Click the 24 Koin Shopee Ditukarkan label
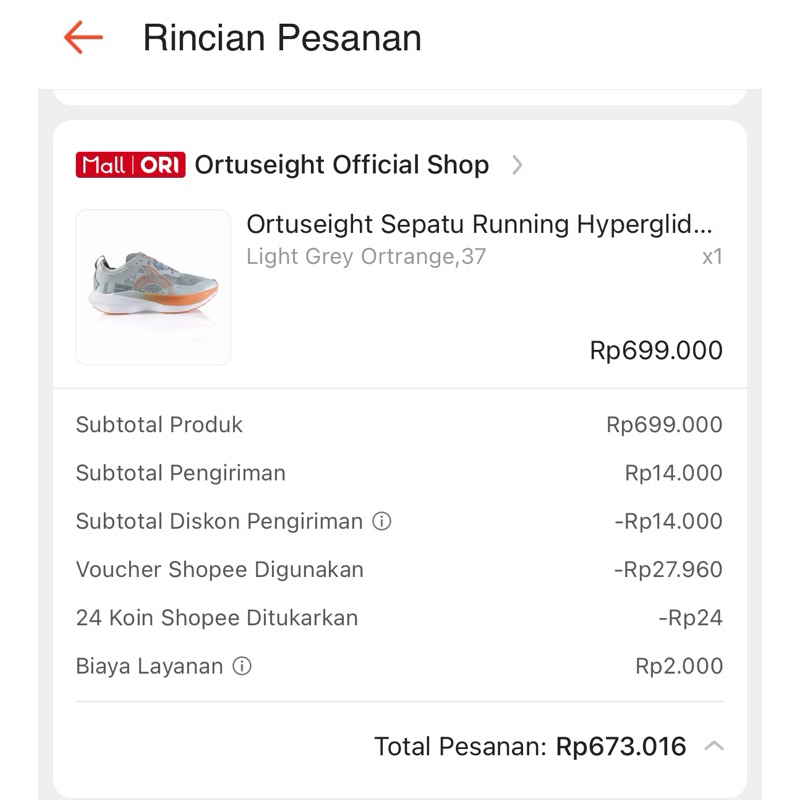 216,618
